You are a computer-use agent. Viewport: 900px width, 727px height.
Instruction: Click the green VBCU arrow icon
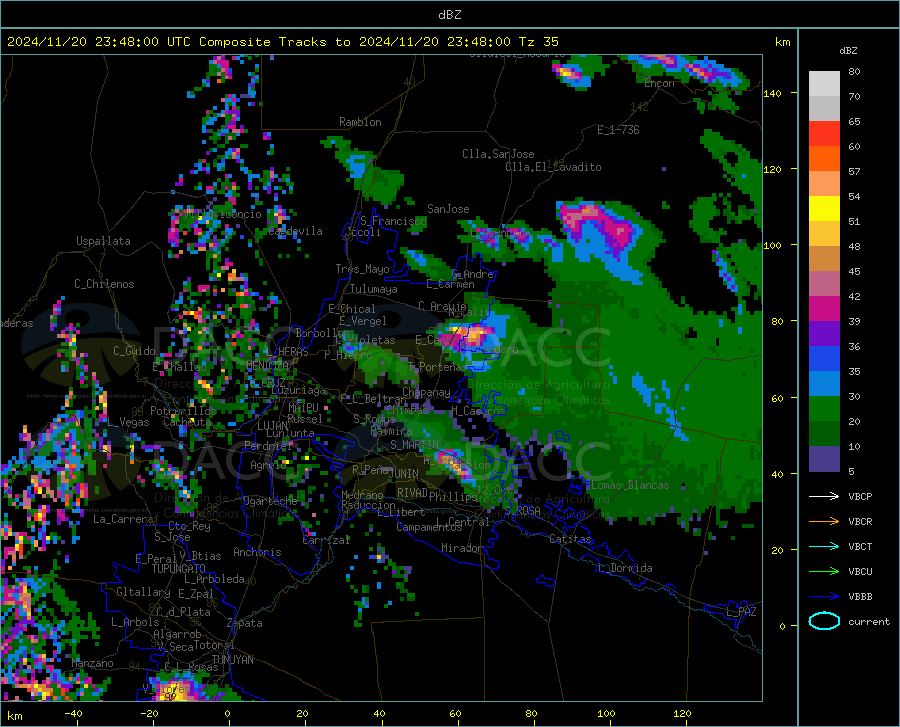pos(824,572)
